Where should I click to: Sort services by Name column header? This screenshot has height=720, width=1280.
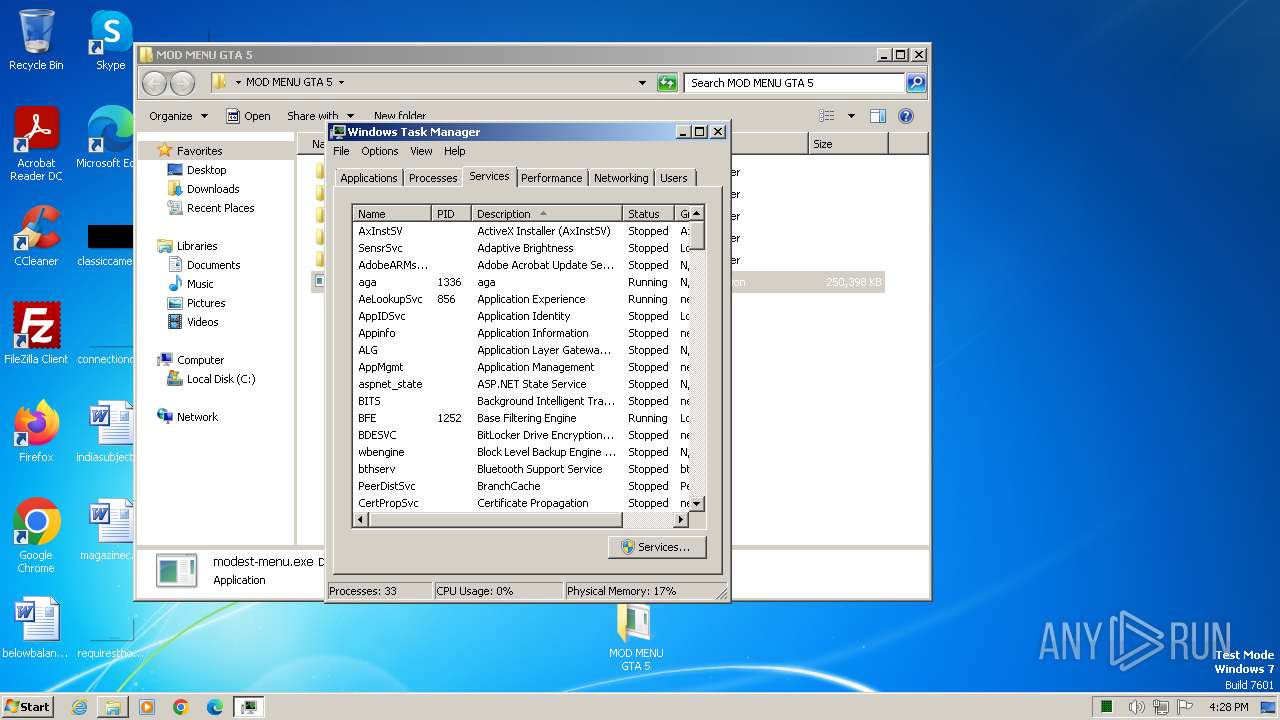point(393,214)
